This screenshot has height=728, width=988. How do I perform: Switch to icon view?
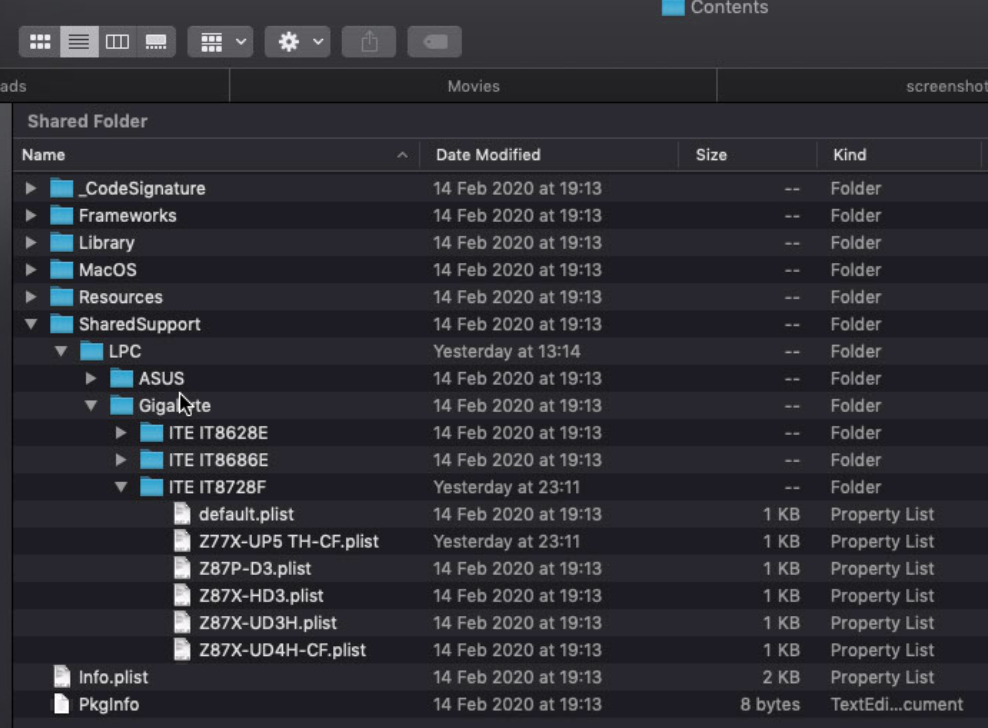(x=40, y=42)
